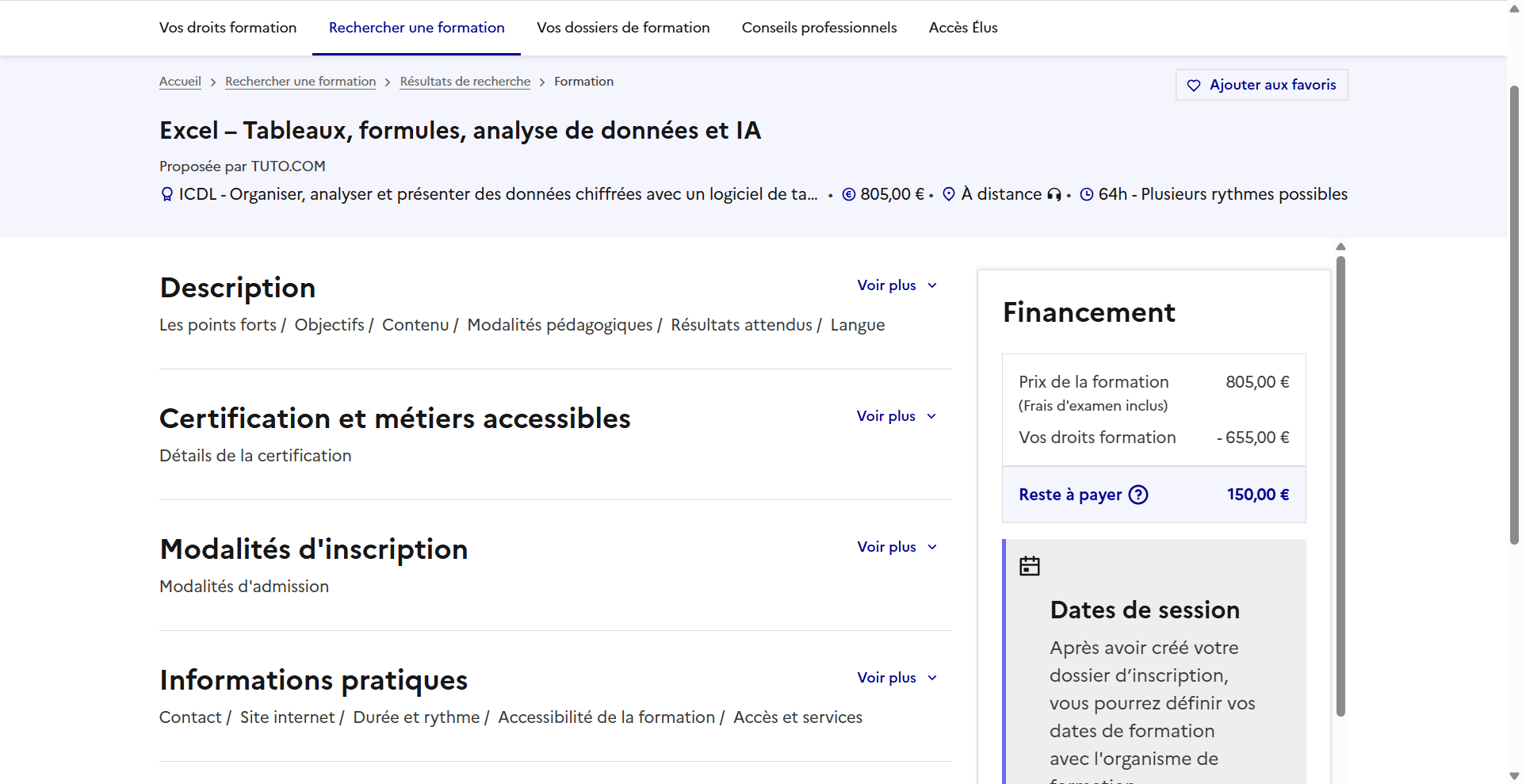Click the heart icon for favorites
This screenshot has height=784, width=1522.
point(1194,85)
